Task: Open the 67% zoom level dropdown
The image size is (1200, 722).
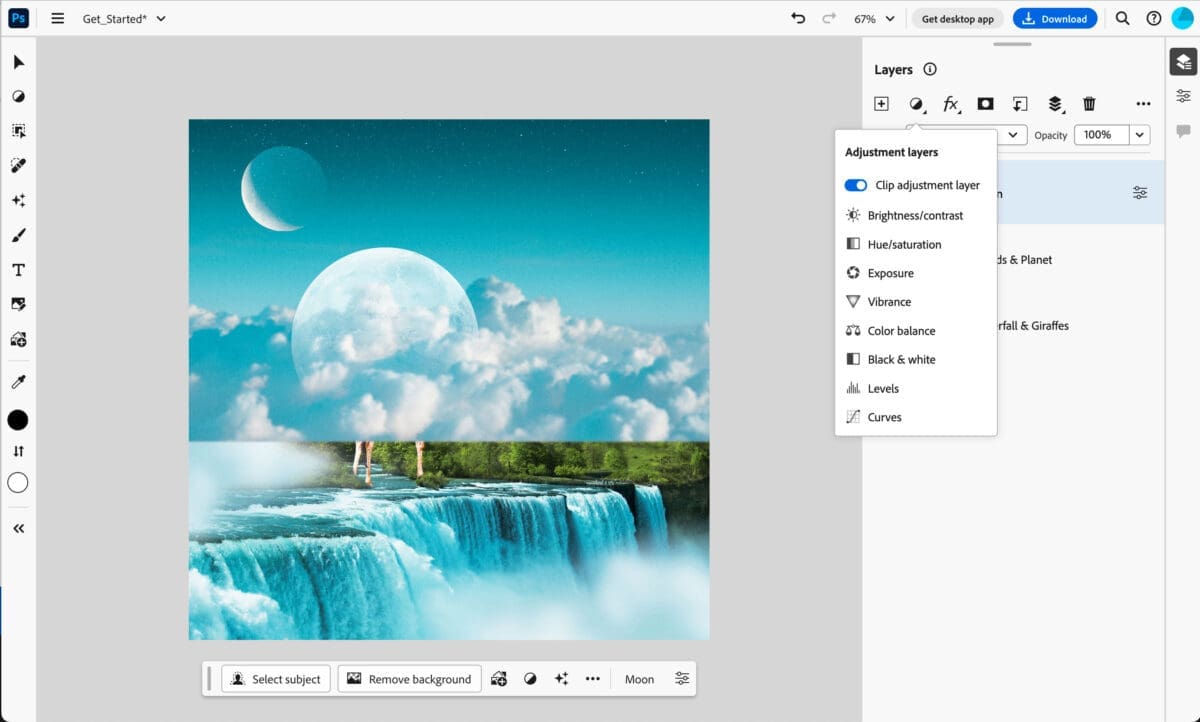Action: 876,19
